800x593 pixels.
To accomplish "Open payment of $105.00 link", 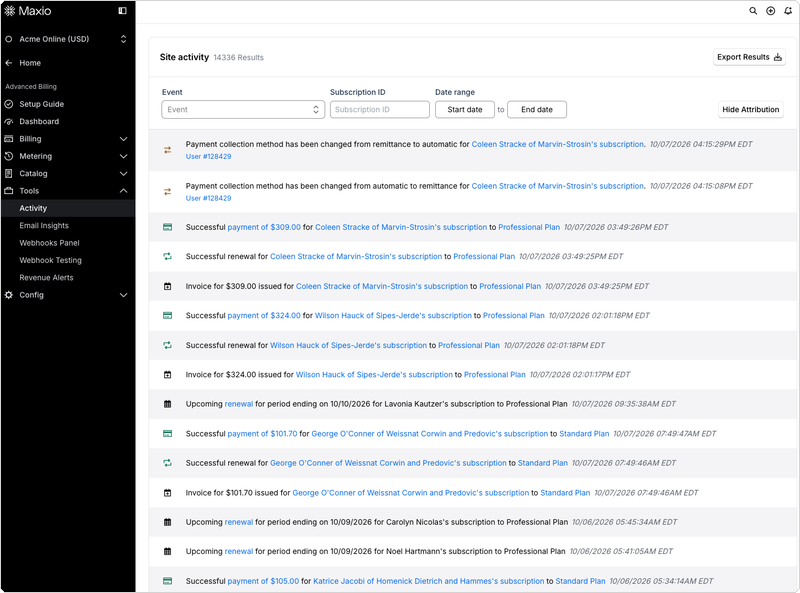I will tap(263, 581).
